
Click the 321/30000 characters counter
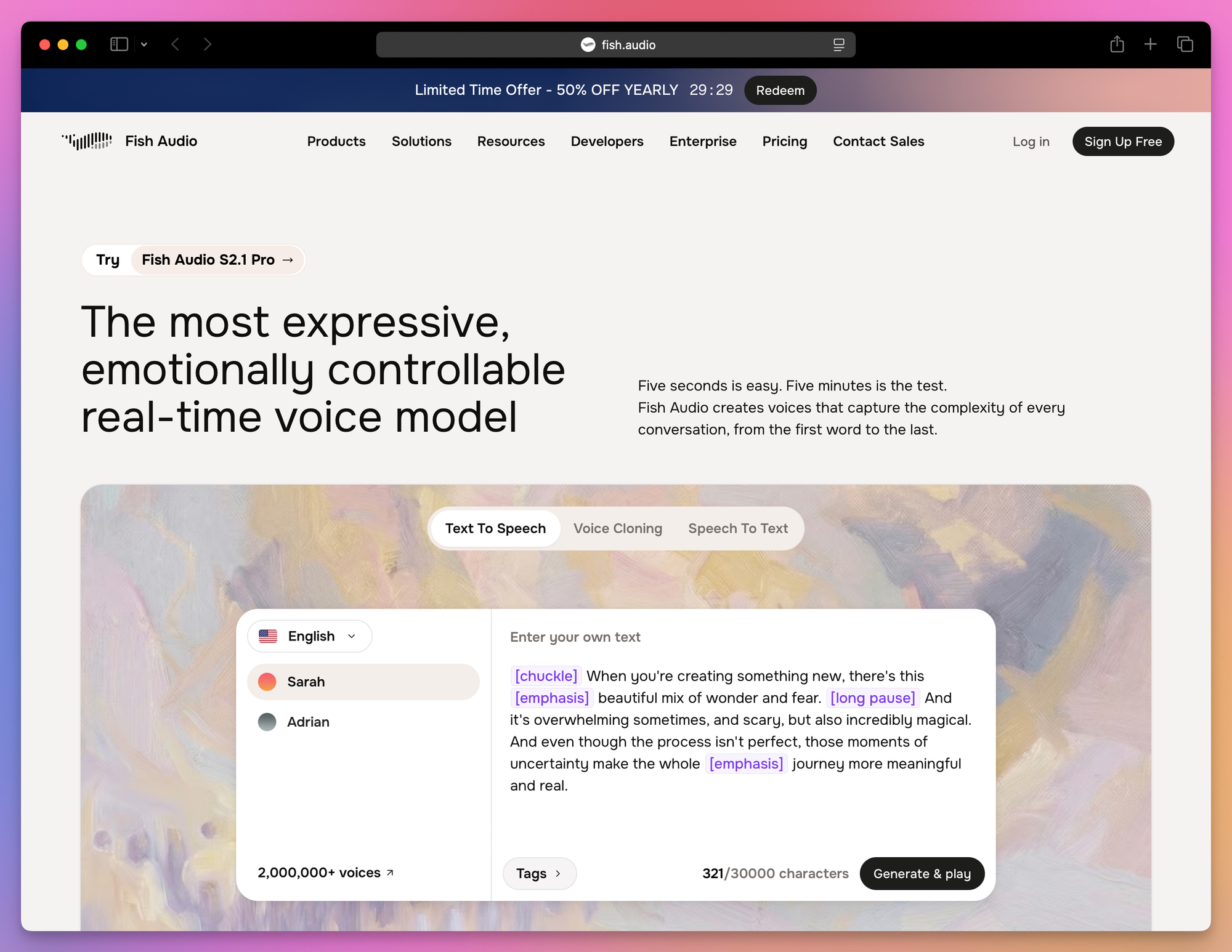[x=775, y=873]
